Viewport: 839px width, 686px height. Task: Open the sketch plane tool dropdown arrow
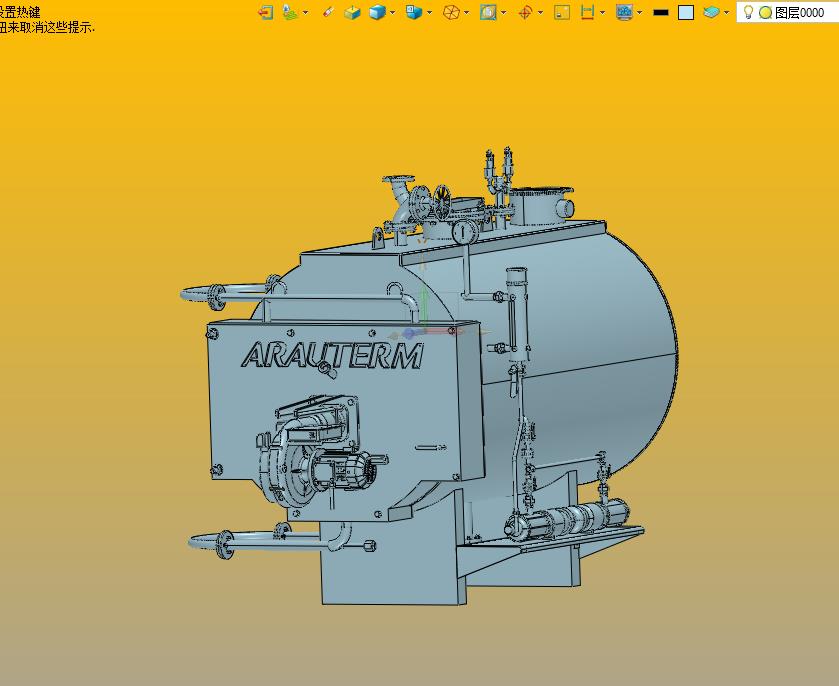tap(306, 12)
